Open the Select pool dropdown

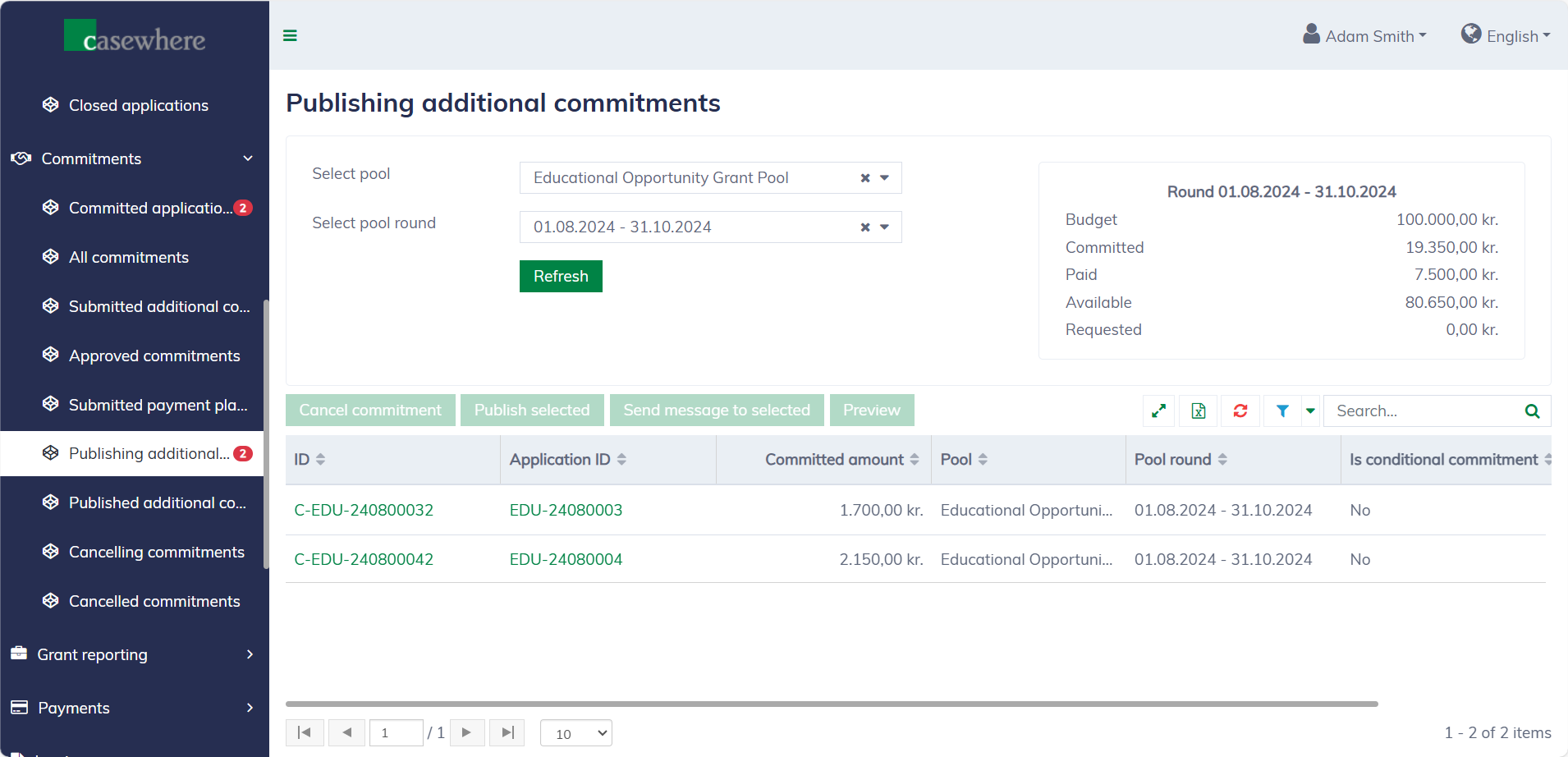[885, 178]
